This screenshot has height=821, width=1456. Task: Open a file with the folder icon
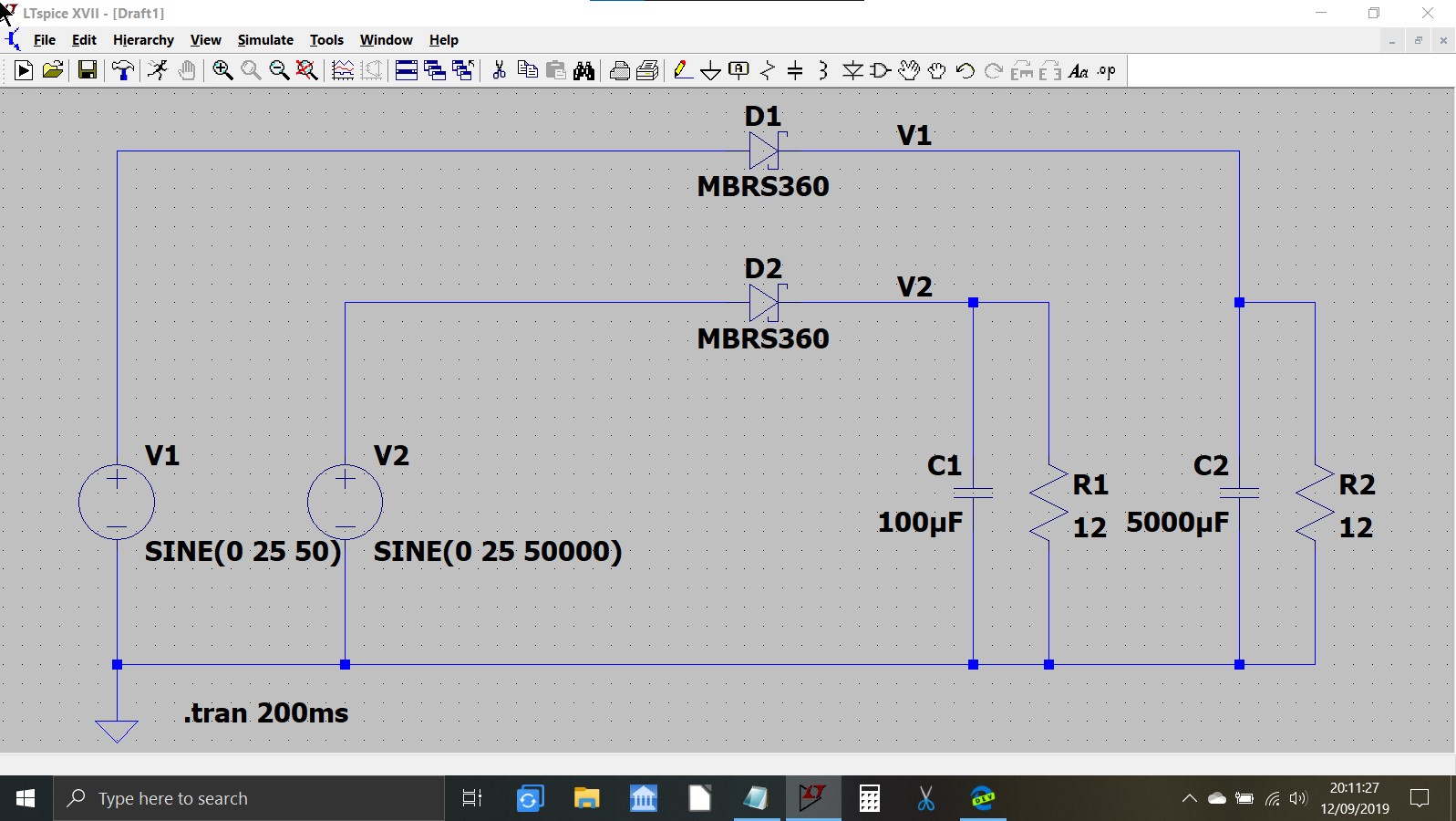click(53, 70)
